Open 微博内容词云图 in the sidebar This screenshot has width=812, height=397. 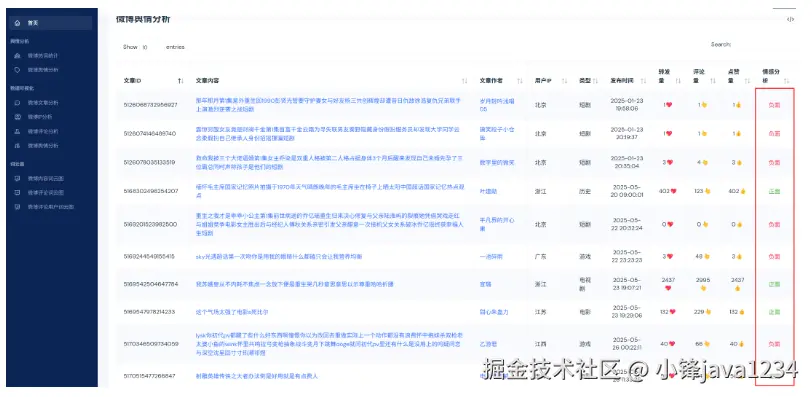coord(46,179)
